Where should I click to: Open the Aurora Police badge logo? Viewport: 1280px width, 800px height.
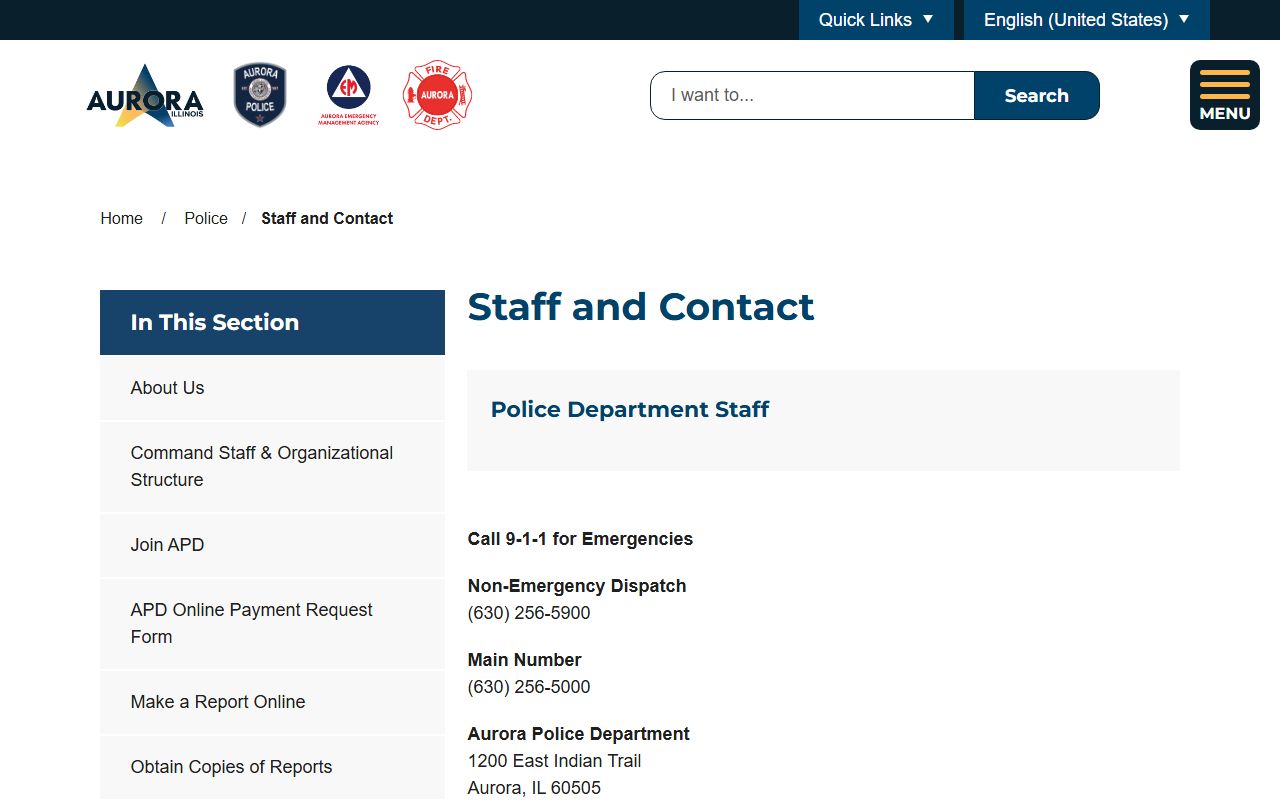[x=260, y=95]
